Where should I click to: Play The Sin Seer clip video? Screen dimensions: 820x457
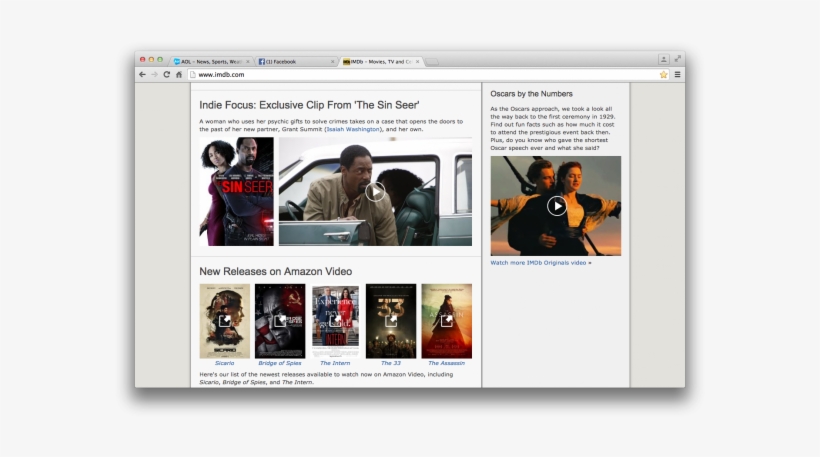tap(375, 192)
